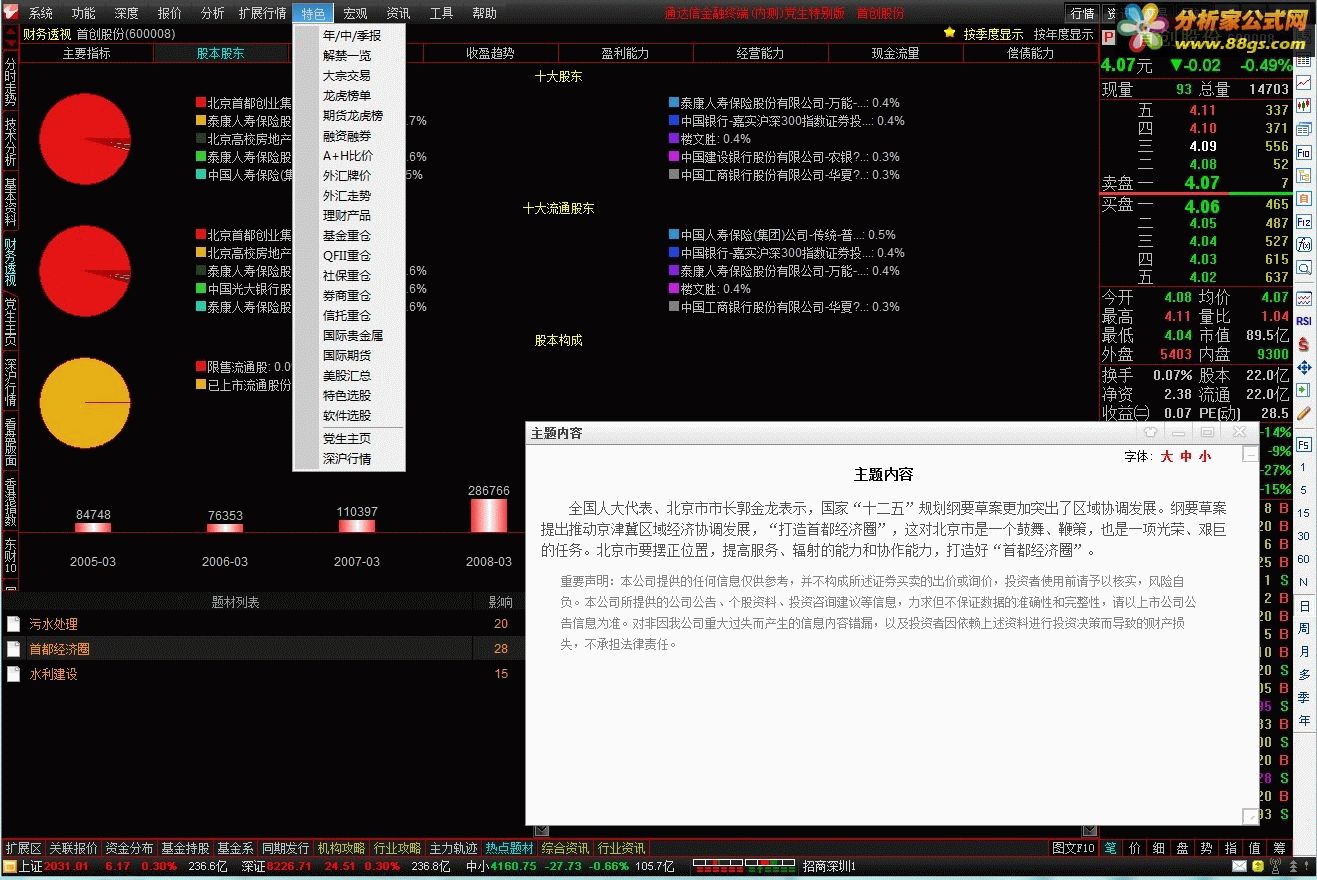Switch to 偿债能力 tab
Image resolution: width=1317 pixels, height=880 pixels.
[x=1029, y=53]
